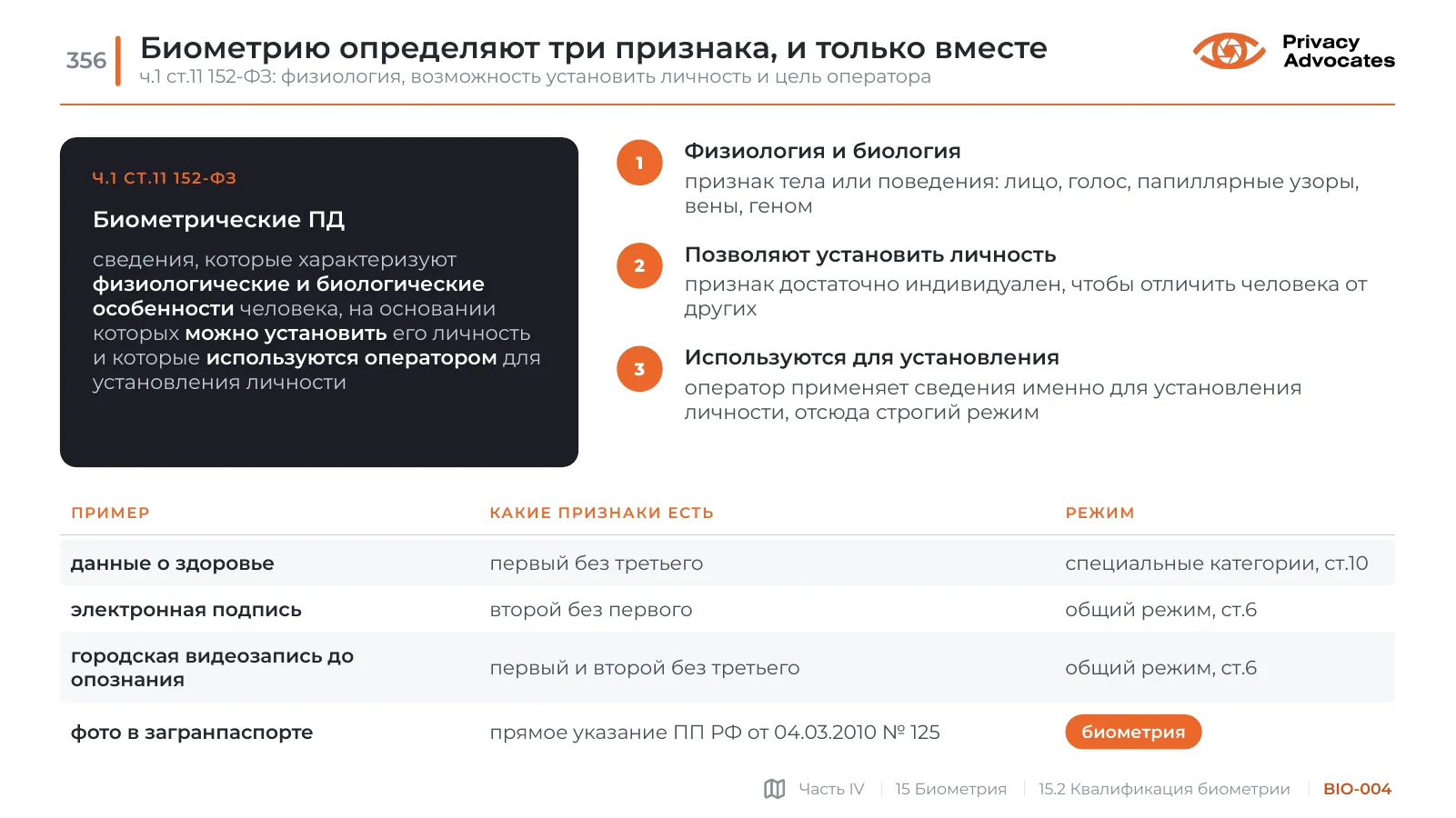Click the heading Физиология и биология
Screen dimensions: 1456x818
822,151
